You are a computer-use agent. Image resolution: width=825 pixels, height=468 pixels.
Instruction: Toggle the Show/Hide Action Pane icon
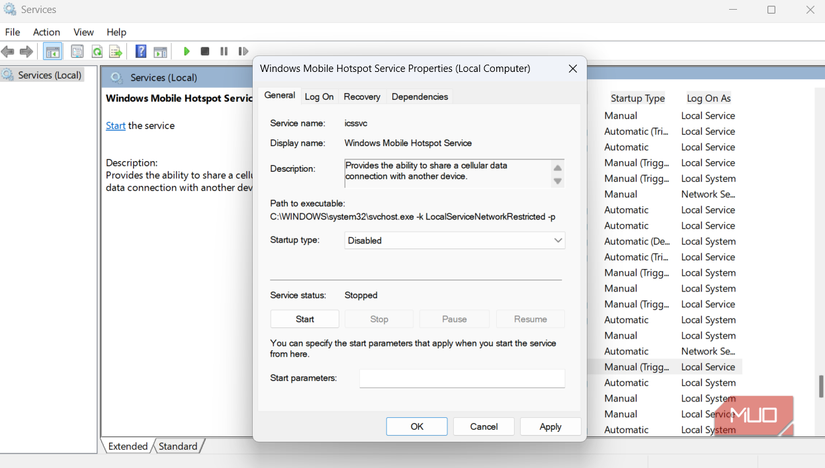[160, 52]
